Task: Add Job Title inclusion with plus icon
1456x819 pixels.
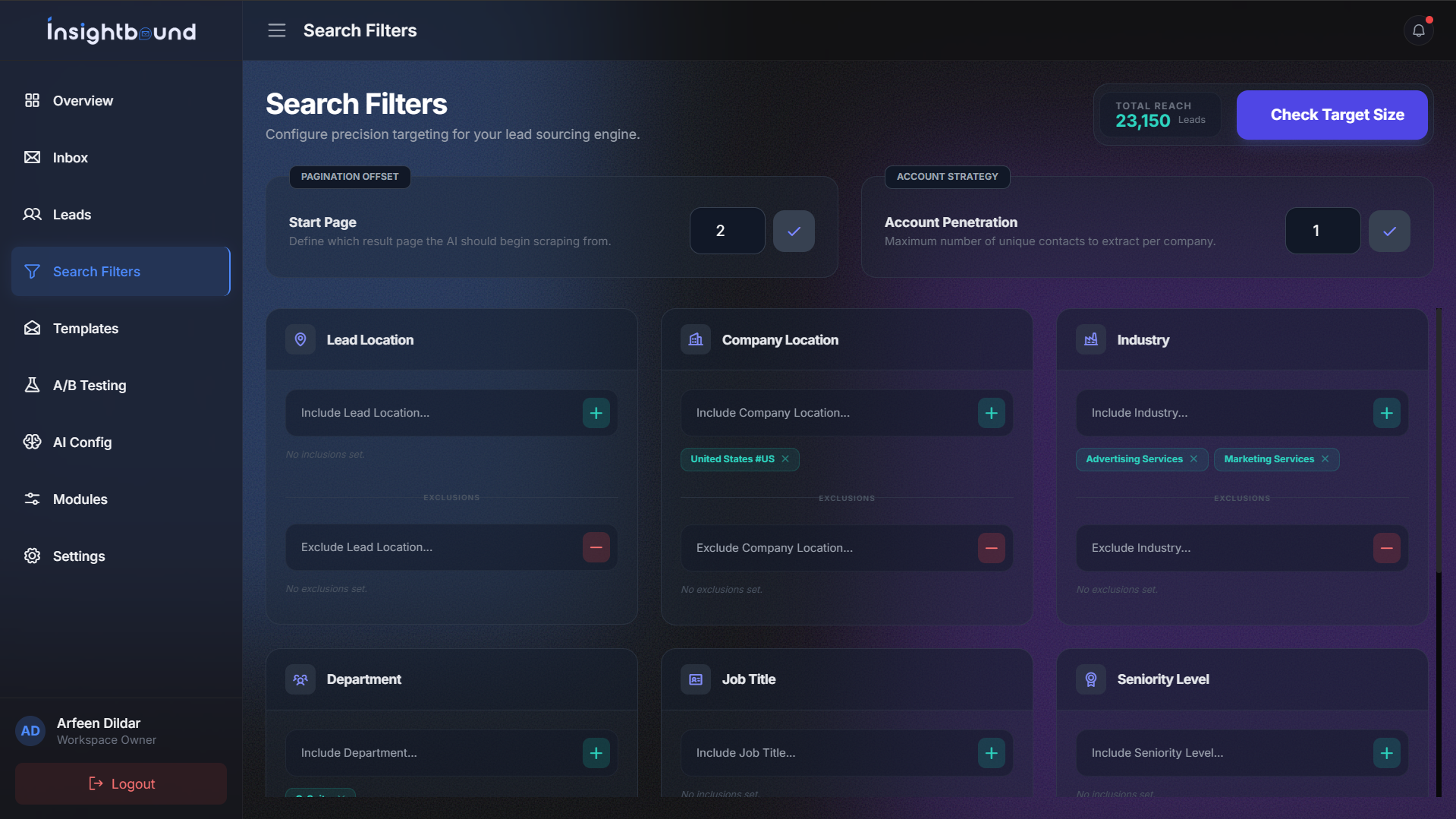Action: click(x=992, y=753)
